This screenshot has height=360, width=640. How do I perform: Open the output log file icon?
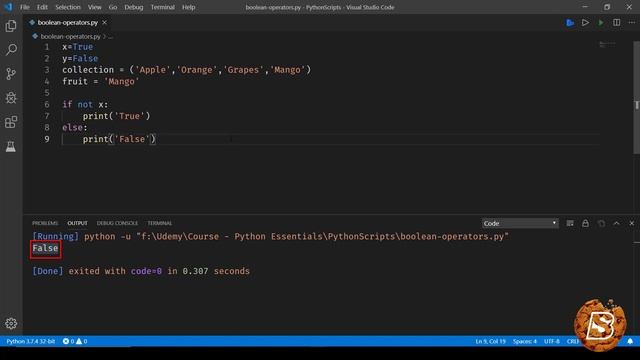click(601, 223)
